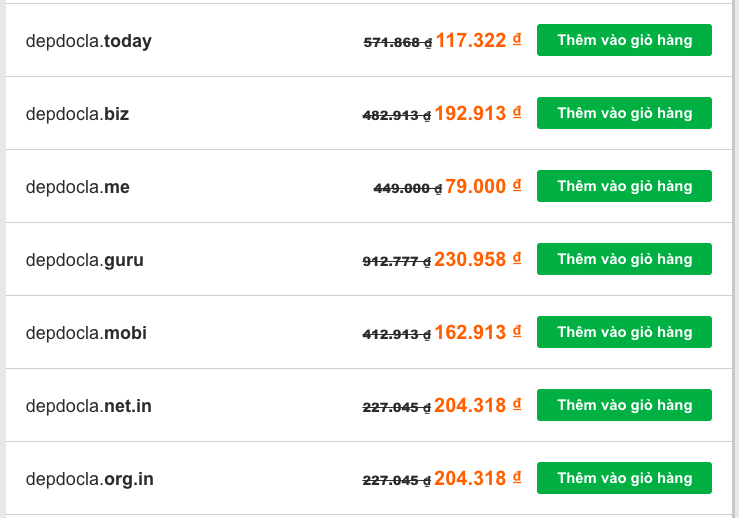Add depdocla.today to the cart
This screenshot has width=739, height=518.
pyautogui.click(x=624, y=40)
